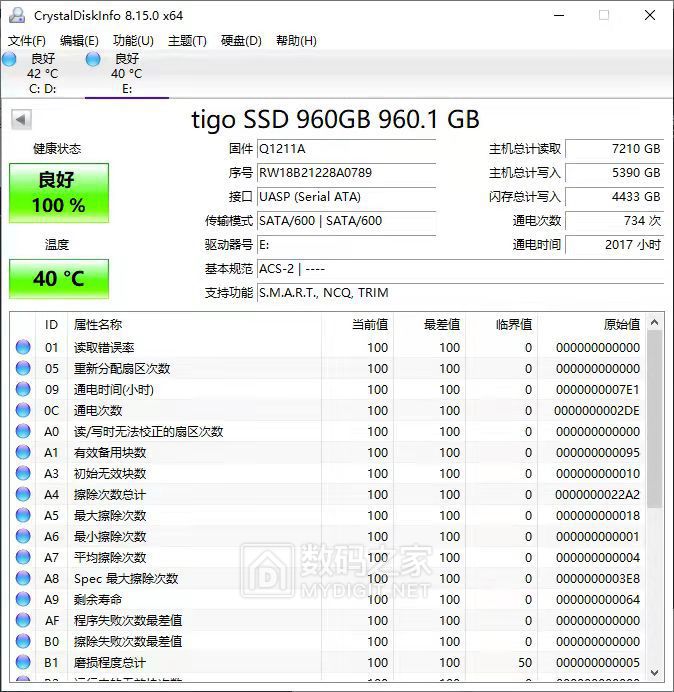Screen dimensions: 674x692
Task: Click the attribute list vertical scrollbar
Action: pyautogui.click(x=655, y=420)
